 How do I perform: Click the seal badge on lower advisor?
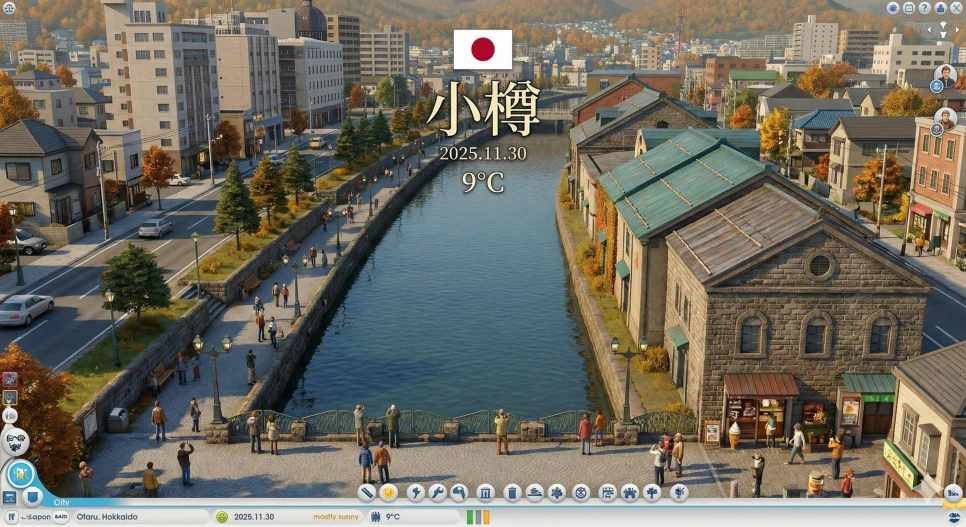[937, 129]
